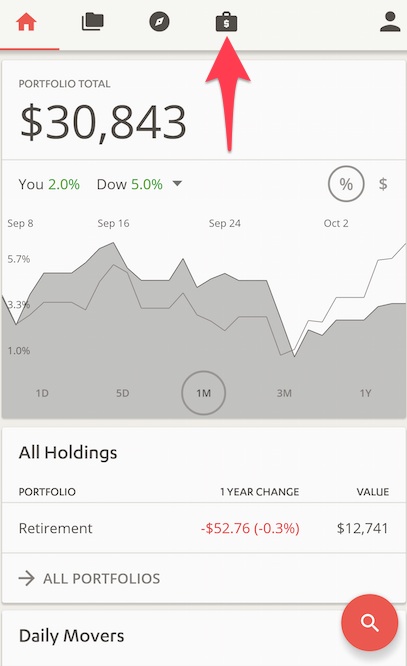Select the 1D time range
Screen dimensions: 407x666
coord(42,393)
